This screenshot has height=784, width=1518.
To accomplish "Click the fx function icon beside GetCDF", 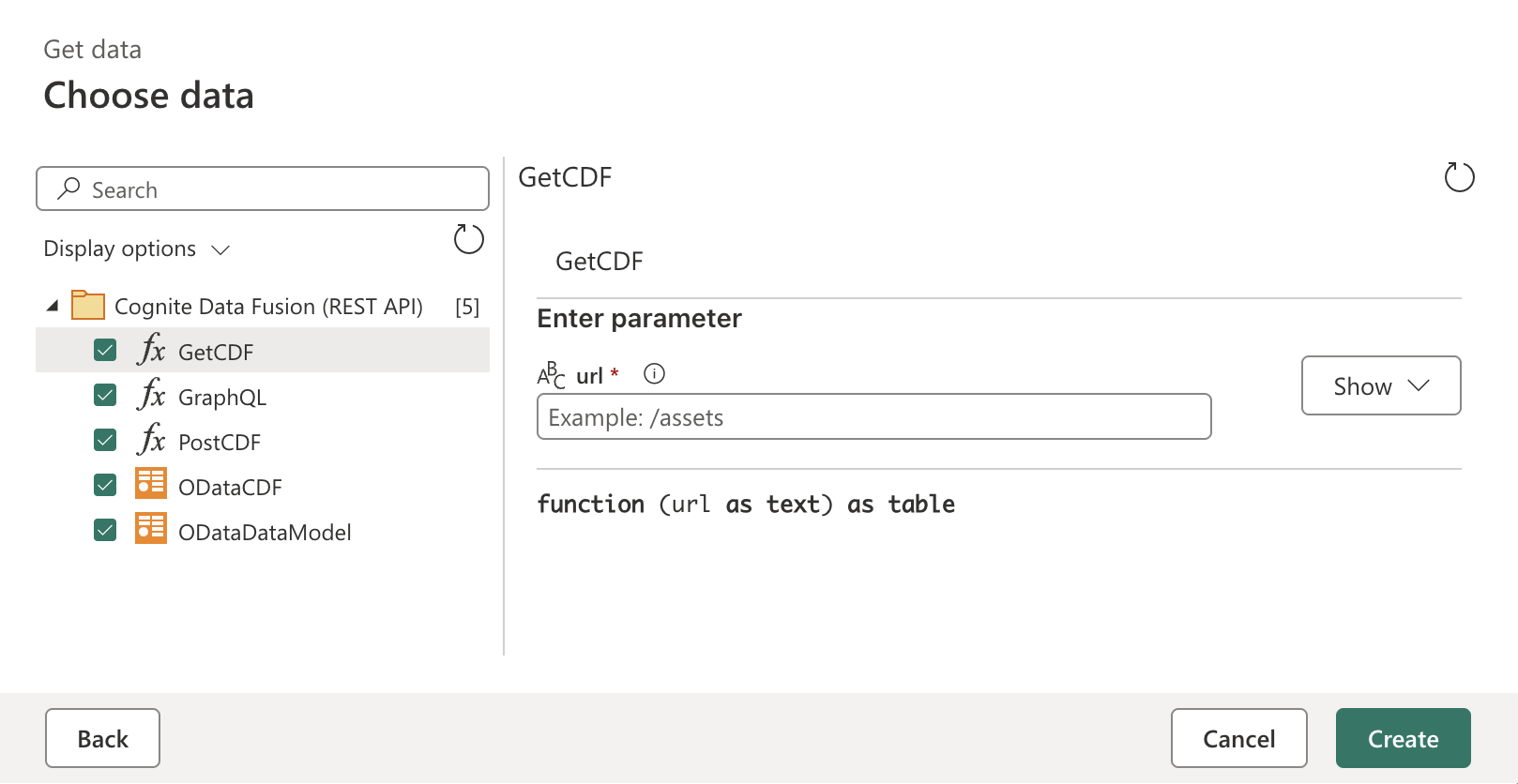I will click(x=151, y=351).
